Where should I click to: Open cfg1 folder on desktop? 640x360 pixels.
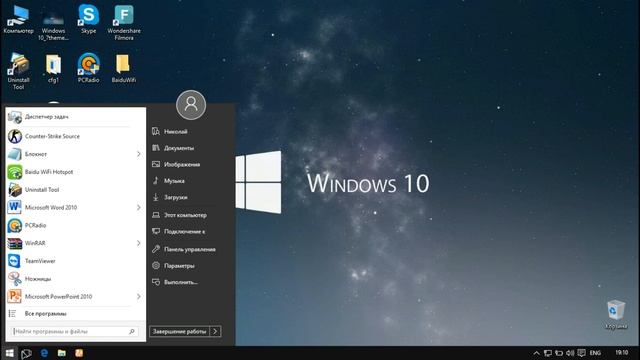point(53,68)
